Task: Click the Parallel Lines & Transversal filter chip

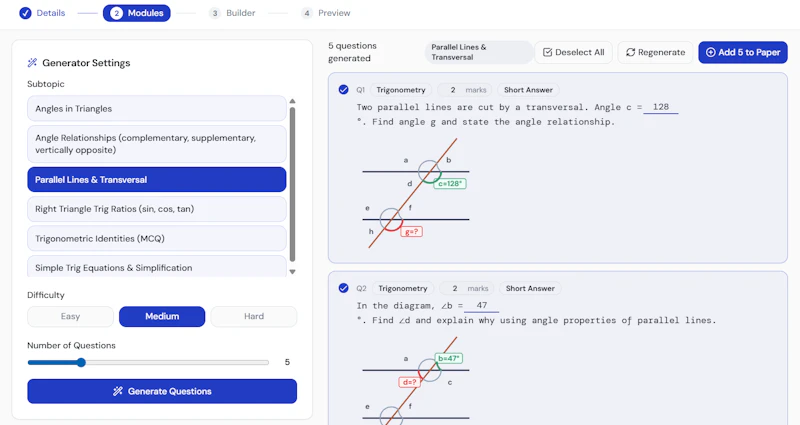Action: 479,52
